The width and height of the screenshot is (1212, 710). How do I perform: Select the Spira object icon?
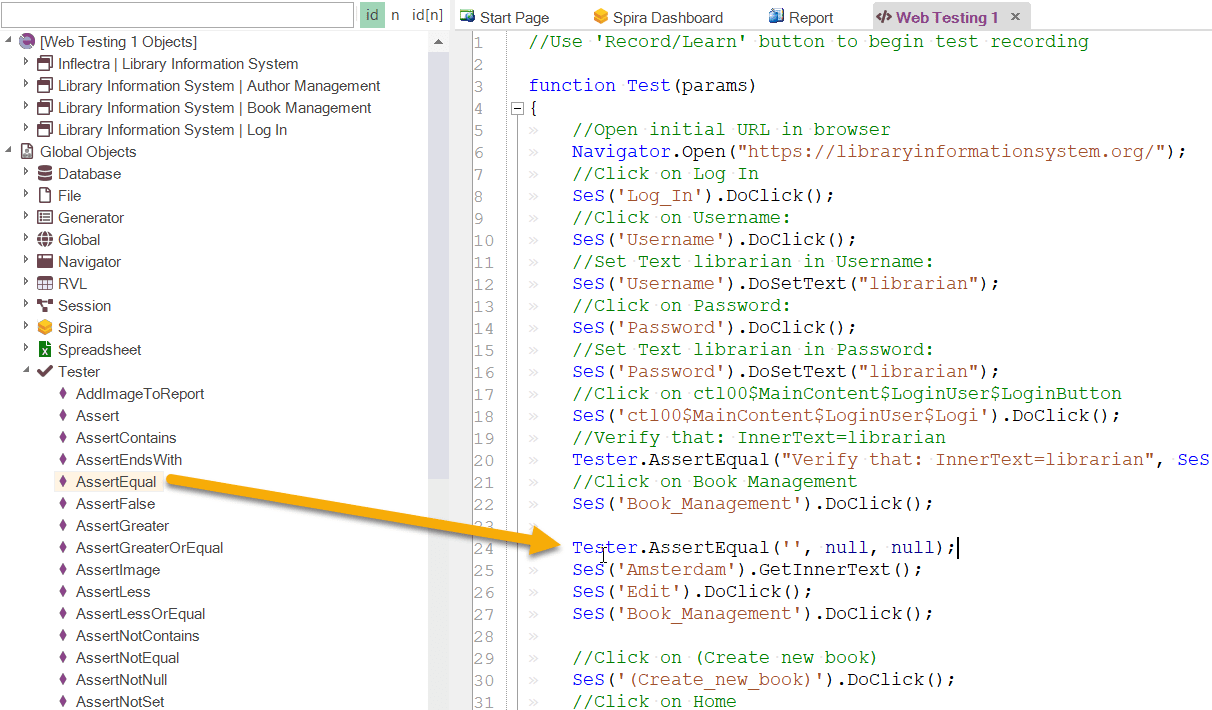(44, 327)
